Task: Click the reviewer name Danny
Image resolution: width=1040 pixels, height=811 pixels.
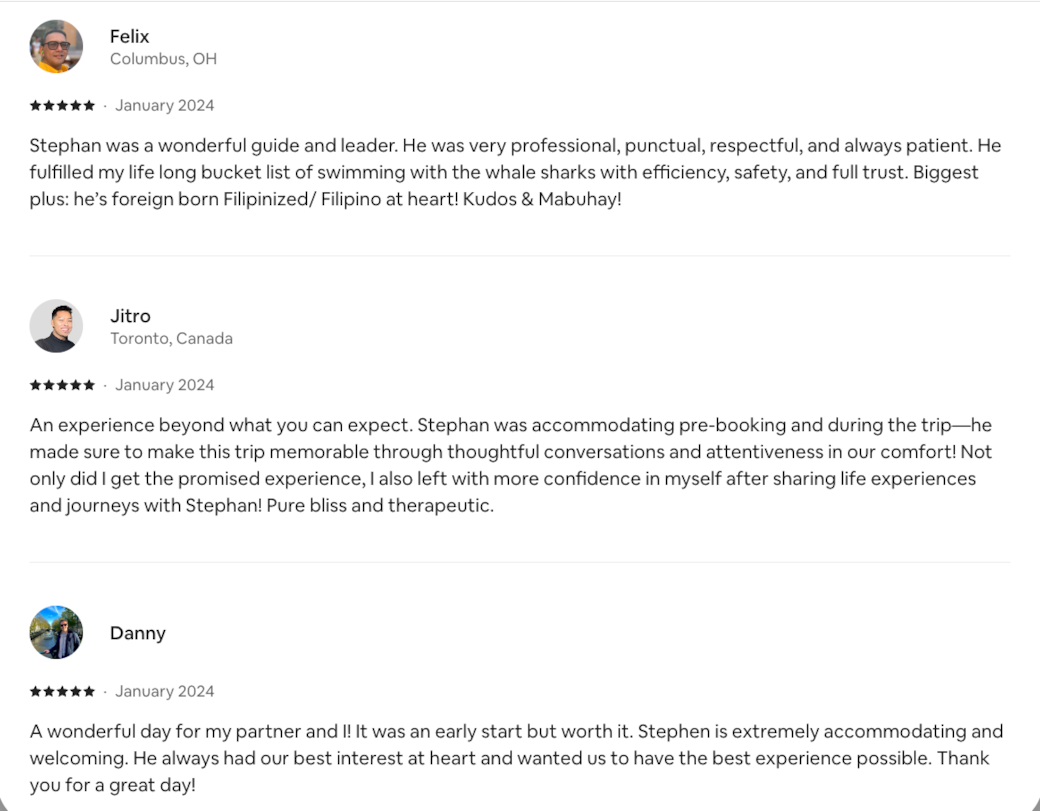Action: [x=138, y=633]
